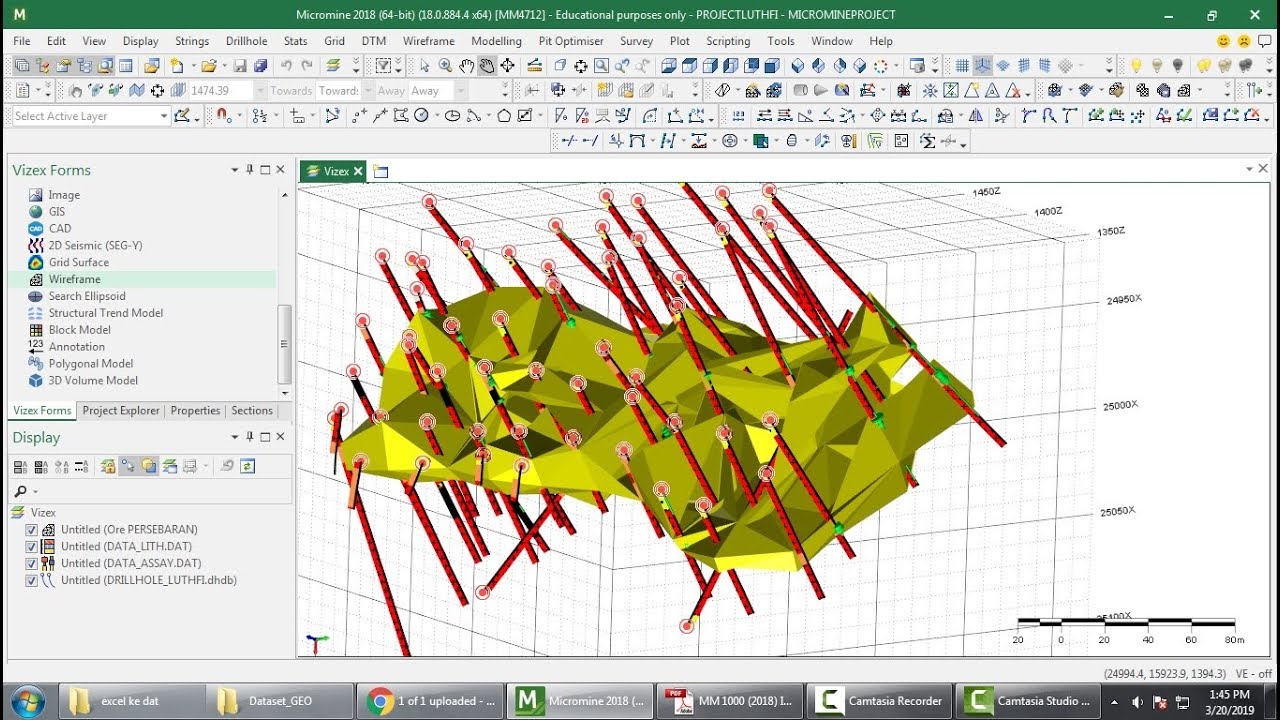This screenshot has width=1280, height=720.
Task: Pin the Vizex Forms pane
Action: [250, 170]
